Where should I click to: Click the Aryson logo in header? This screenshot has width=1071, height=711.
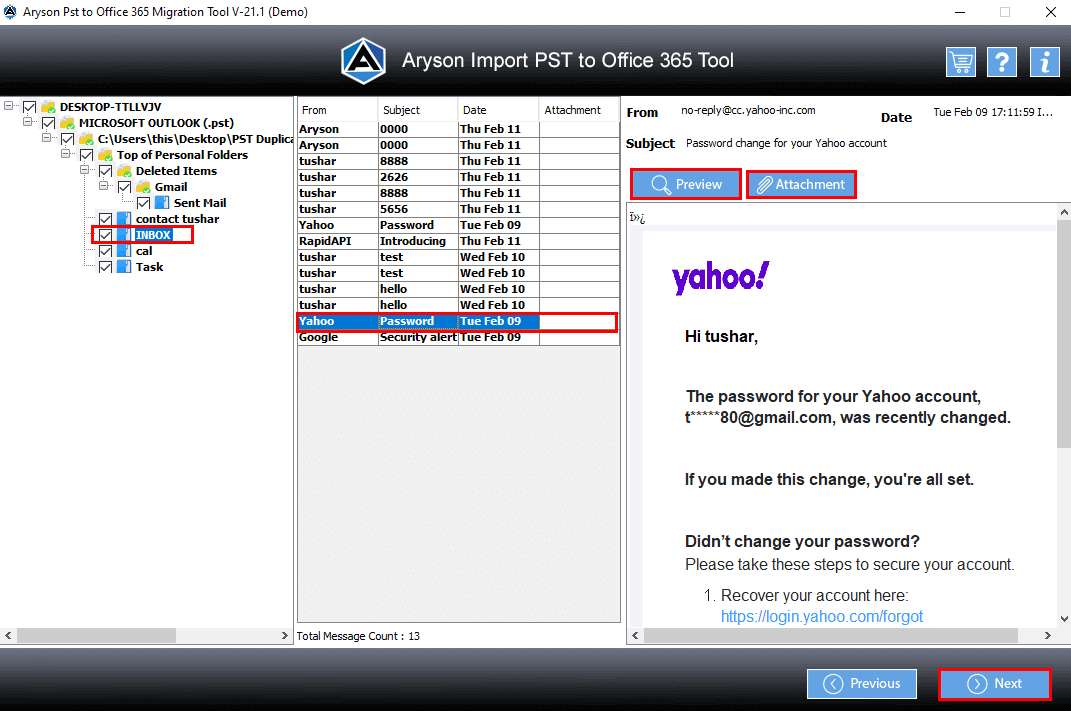[x=363, y=61]
